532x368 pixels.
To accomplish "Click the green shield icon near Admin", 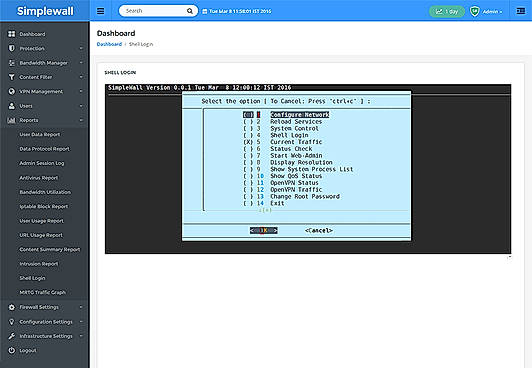I will click(x=475, y=12).
